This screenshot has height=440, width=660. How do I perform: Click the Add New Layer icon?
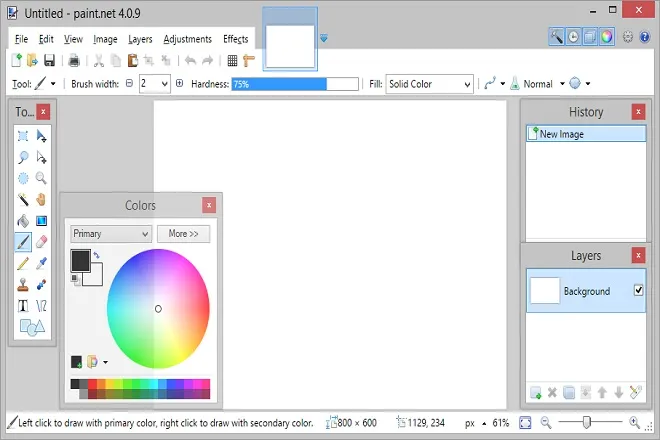[x=536, y=393]
